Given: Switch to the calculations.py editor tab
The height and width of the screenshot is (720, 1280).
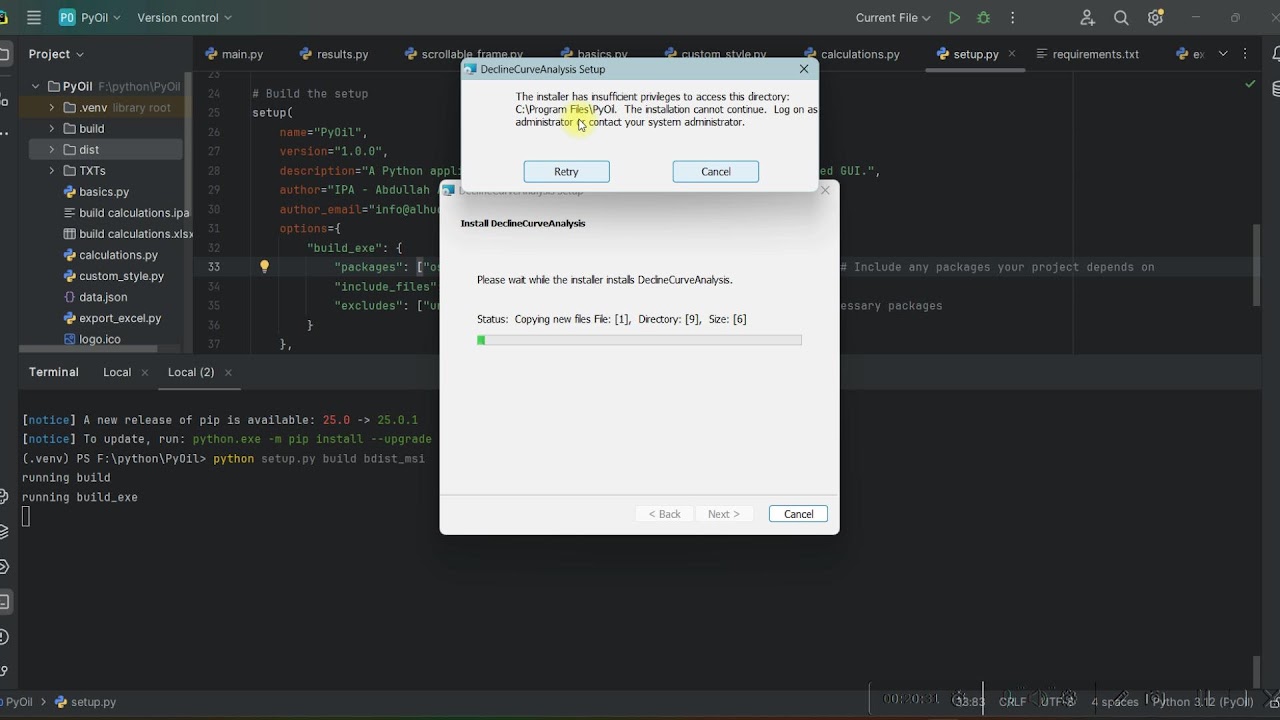Looking at the screenshot, I should (851, 54).
